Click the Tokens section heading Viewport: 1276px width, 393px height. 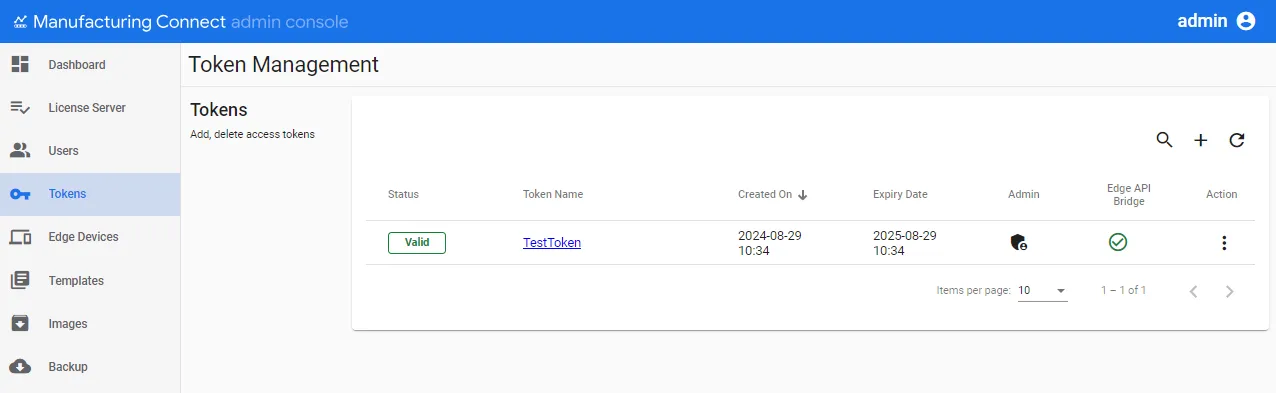point(219,110)
